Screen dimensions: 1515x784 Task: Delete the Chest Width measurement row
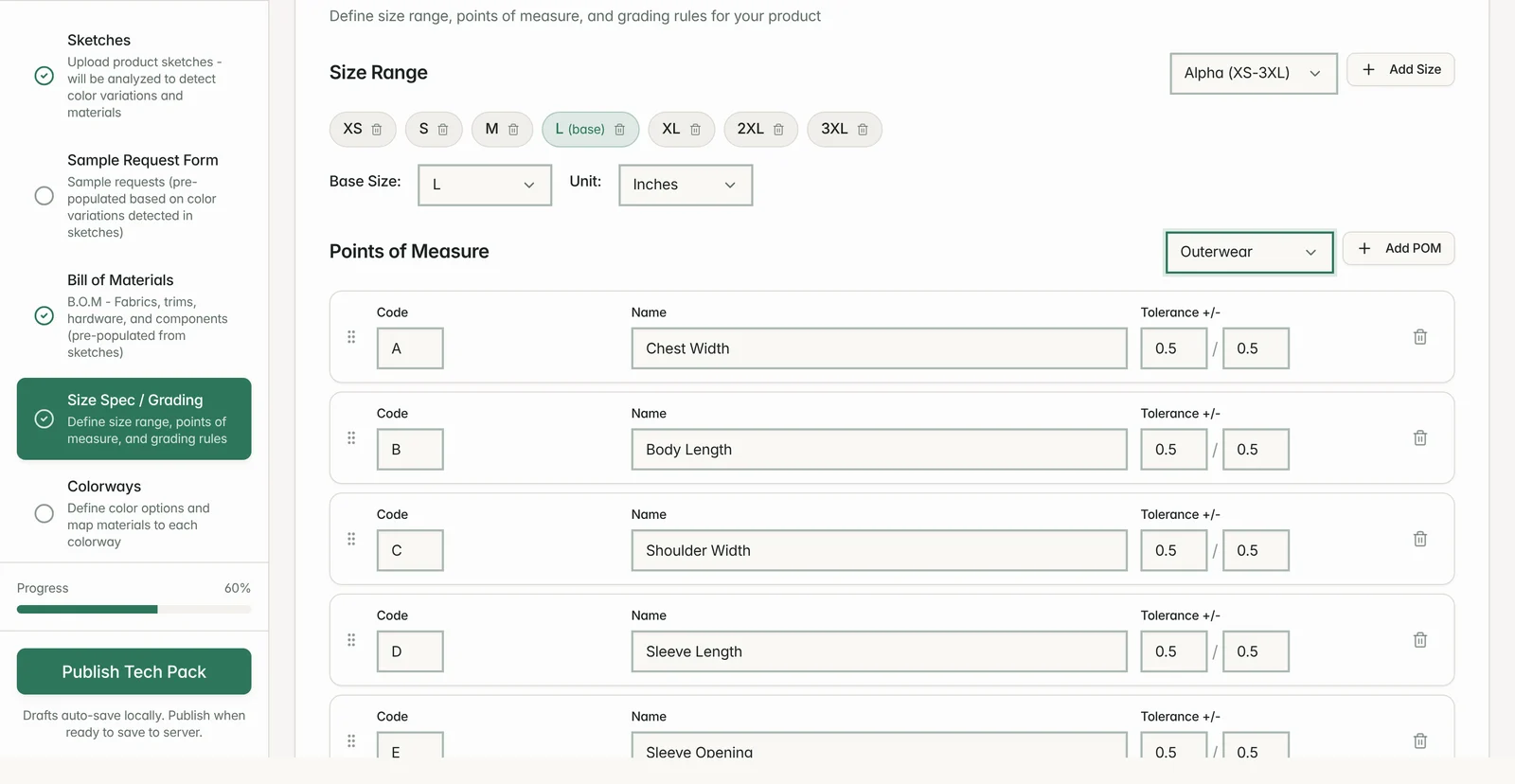coord(1420,337)
